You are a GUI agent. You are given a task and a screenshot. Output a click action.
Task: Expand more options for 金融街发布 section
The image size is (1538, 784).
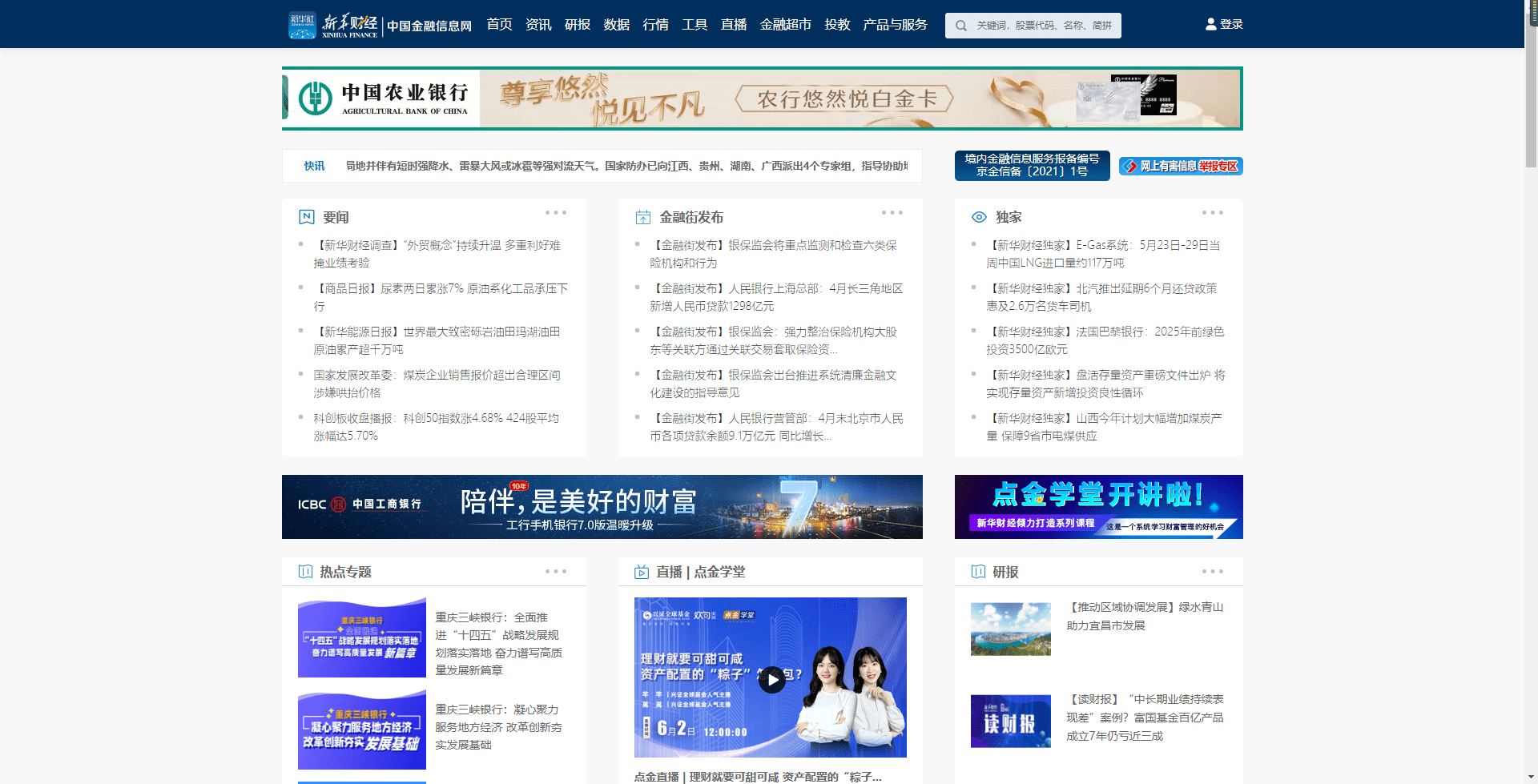click(x=892, y=213)
